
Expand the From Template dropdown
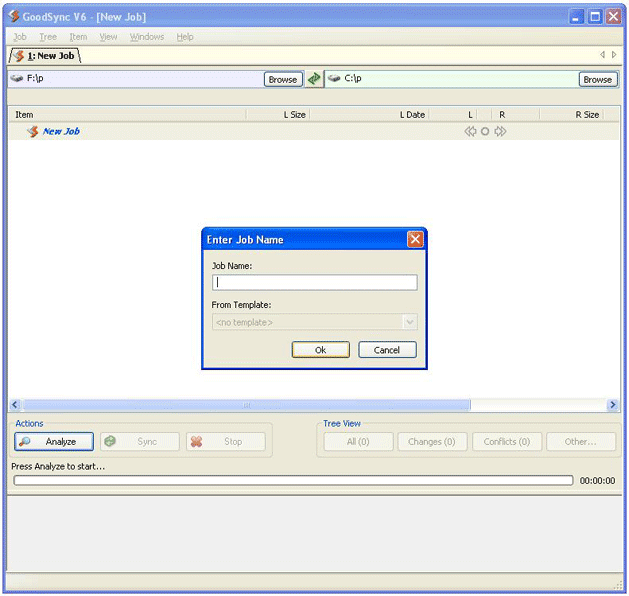pos(410,322)
